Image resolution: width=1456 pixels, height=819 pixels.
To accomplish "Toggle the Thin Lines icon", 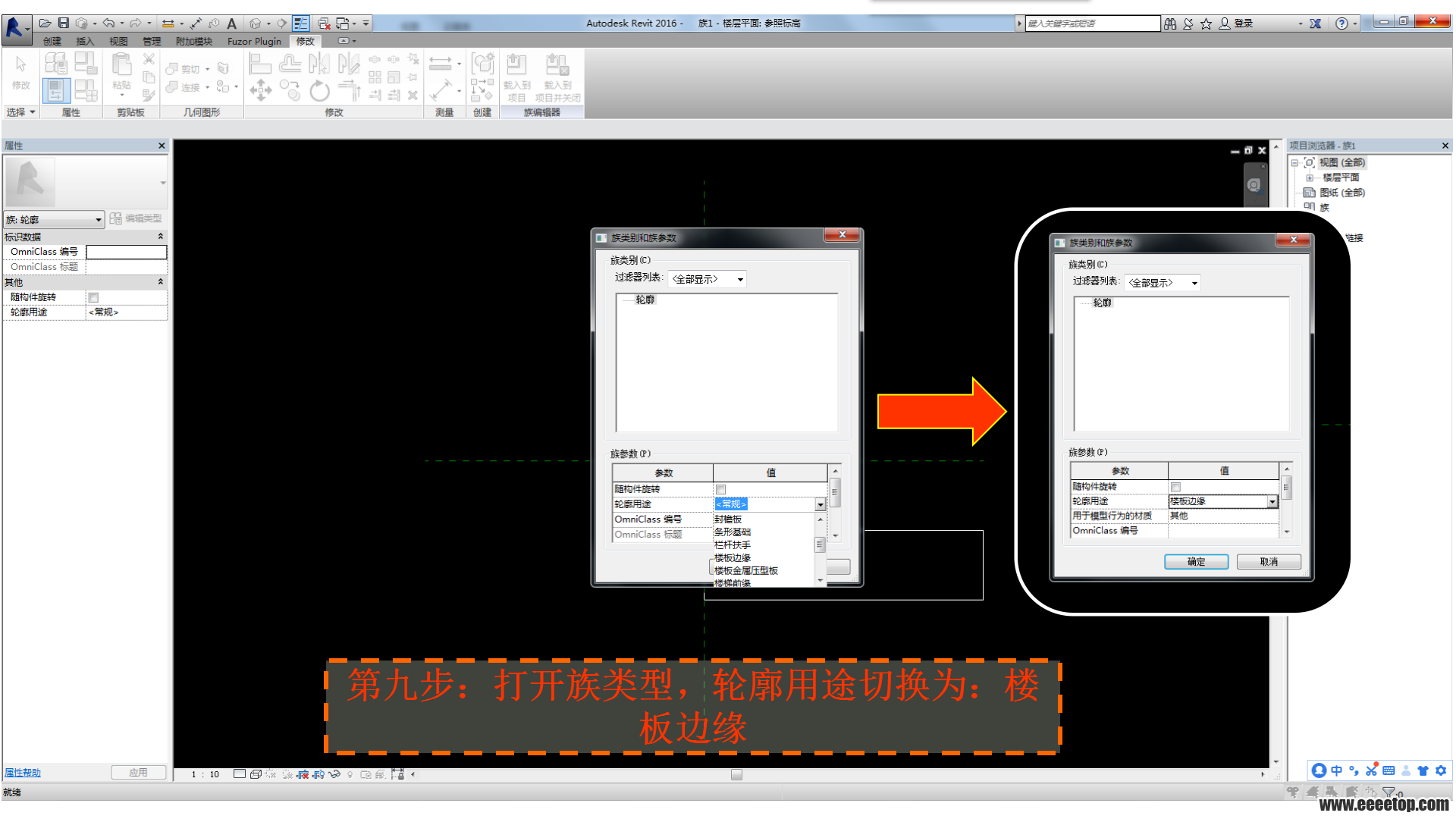I will click(301, 24).
